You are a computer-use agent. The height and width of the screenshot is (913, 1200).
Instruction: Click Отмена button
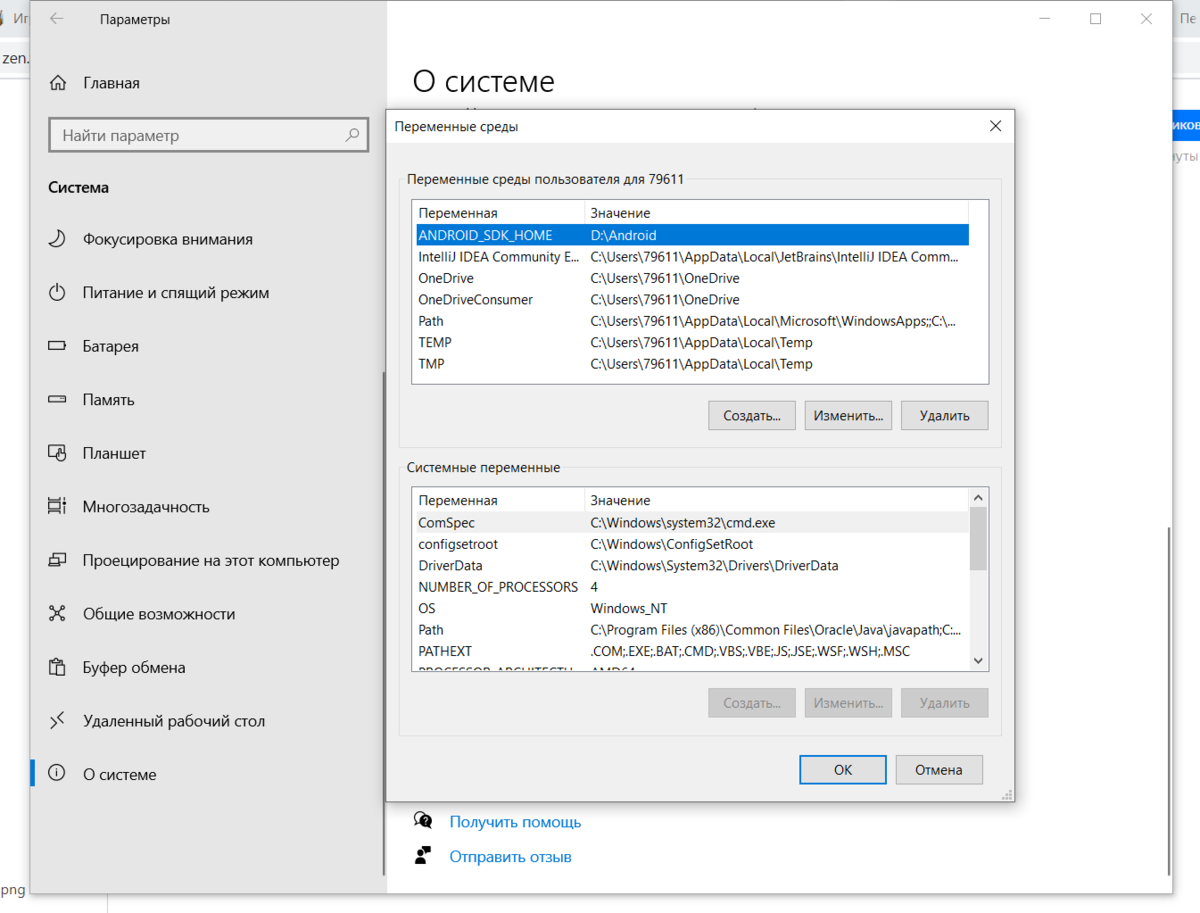(x=938, y=770)
